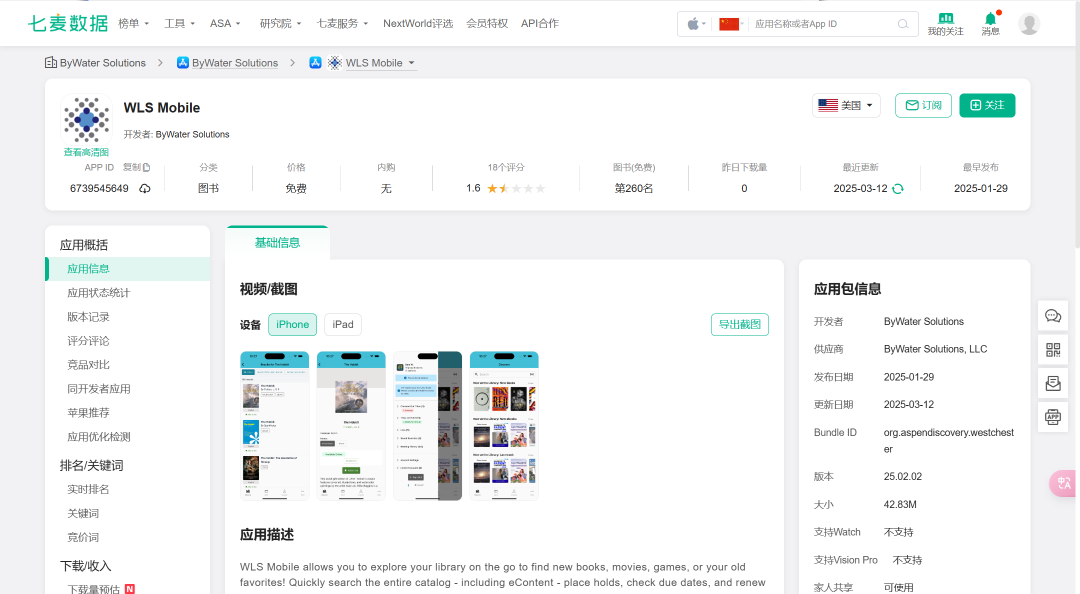Open 实时排名 in sidebar
This screenshot has width=1080, height=594.
(x=88, y=489)
